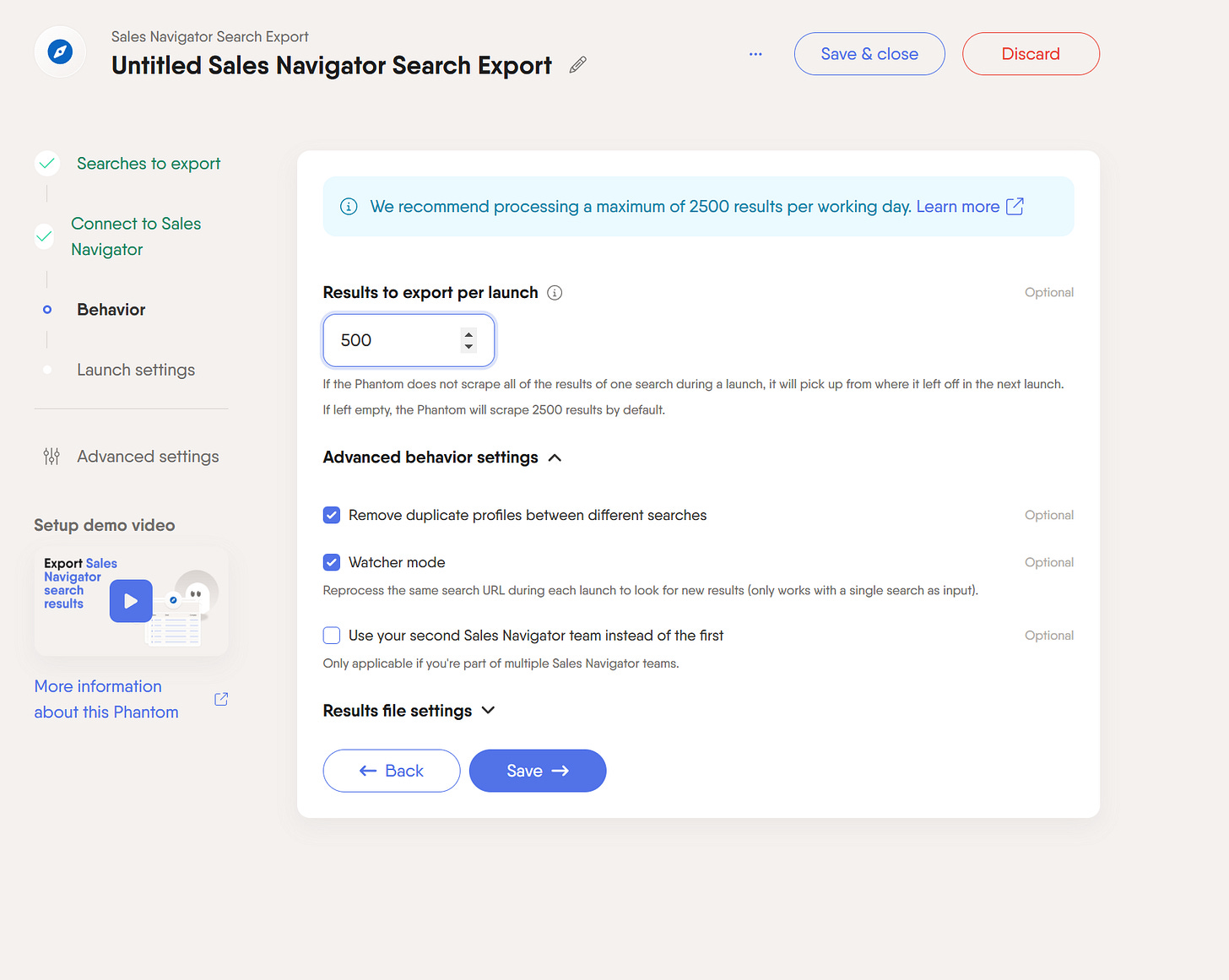Enable Use your second Sales Navigator team
This screenshot has height=980, width=1229.
click(x=332, y=636)
